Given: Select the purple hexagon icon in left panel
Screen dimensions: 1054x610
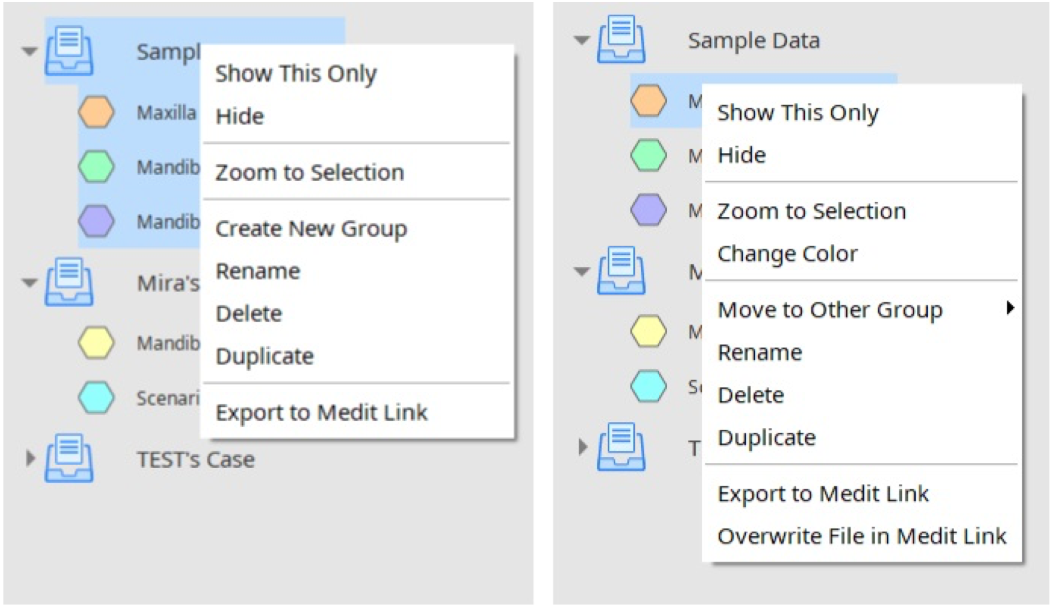Looking at the screenshot, I should (96, 221).
